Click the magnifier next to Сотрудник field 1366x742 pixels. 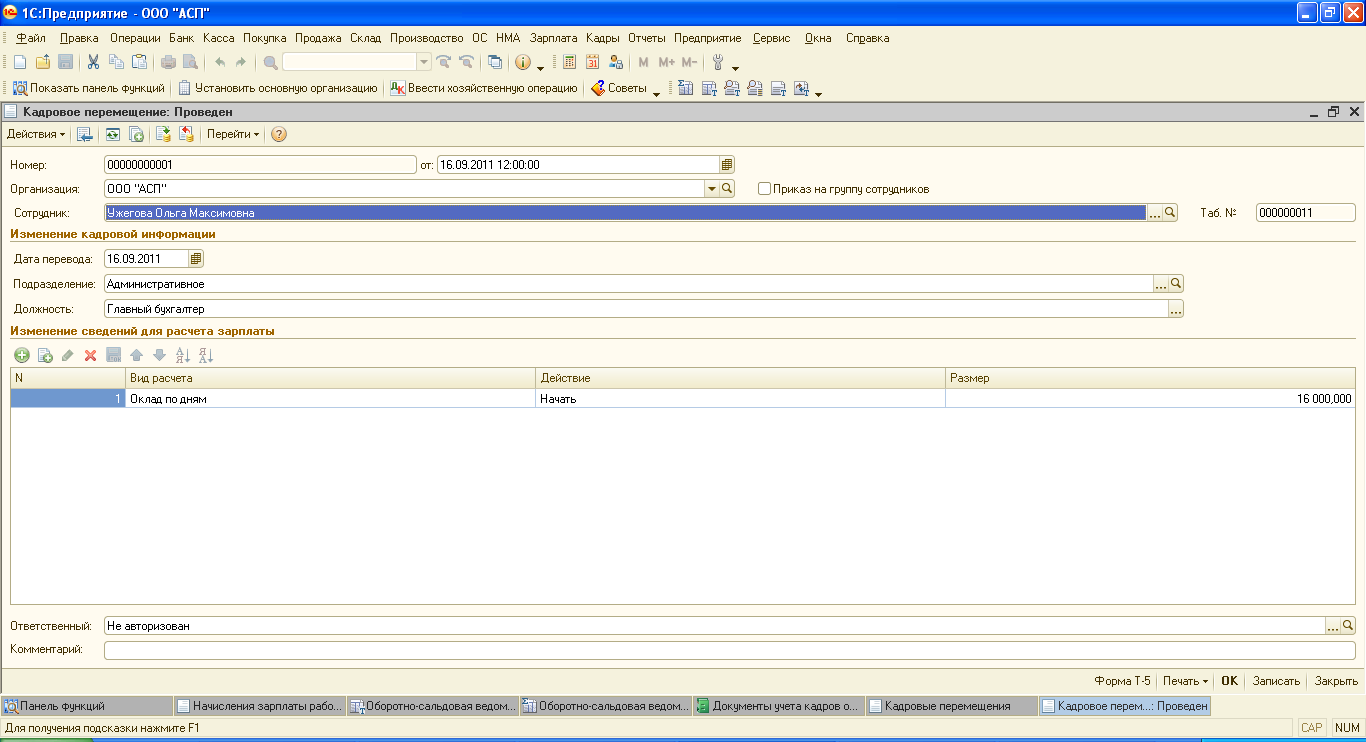coord(1169,213)
